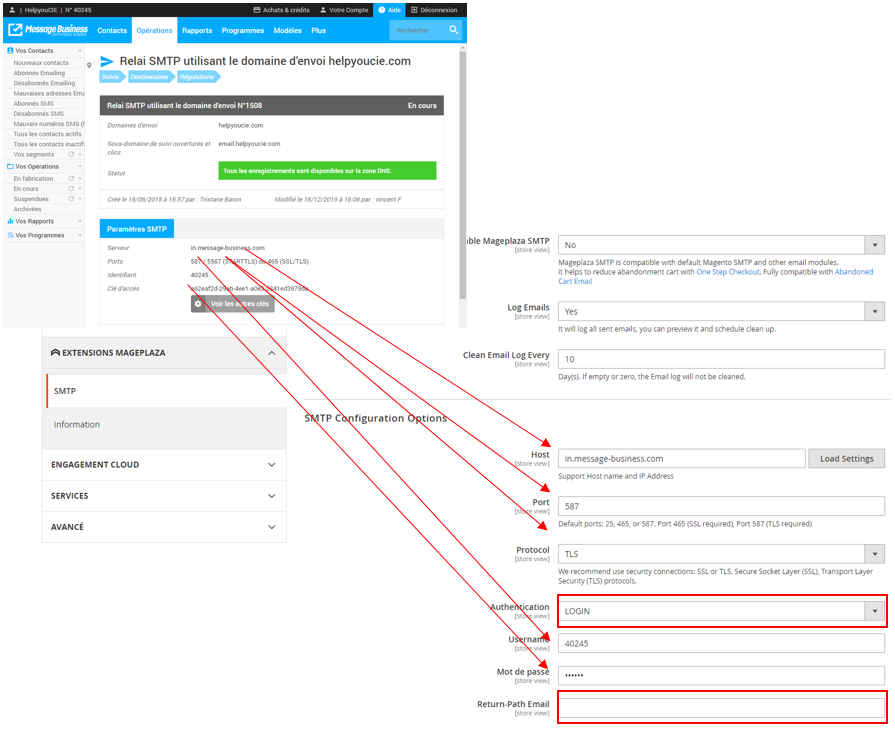895x729 pixels.
Task: Open the Protocol dropdown showing TLS
Action: click(721, 554)
